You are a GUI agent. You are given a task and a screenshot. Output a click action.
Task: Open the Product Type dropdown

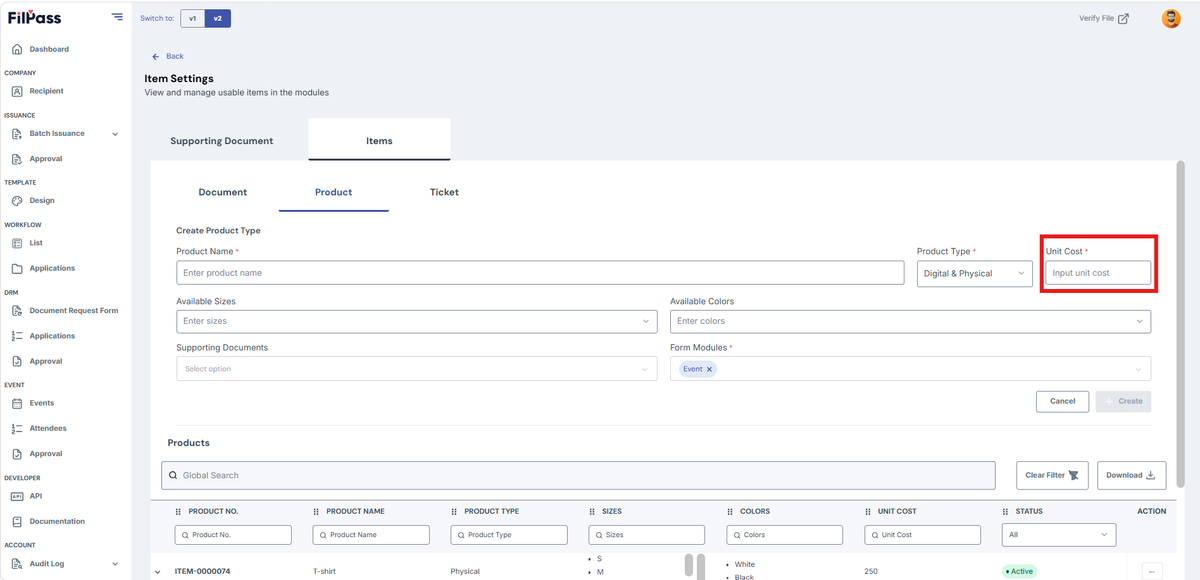coord(975,273)
